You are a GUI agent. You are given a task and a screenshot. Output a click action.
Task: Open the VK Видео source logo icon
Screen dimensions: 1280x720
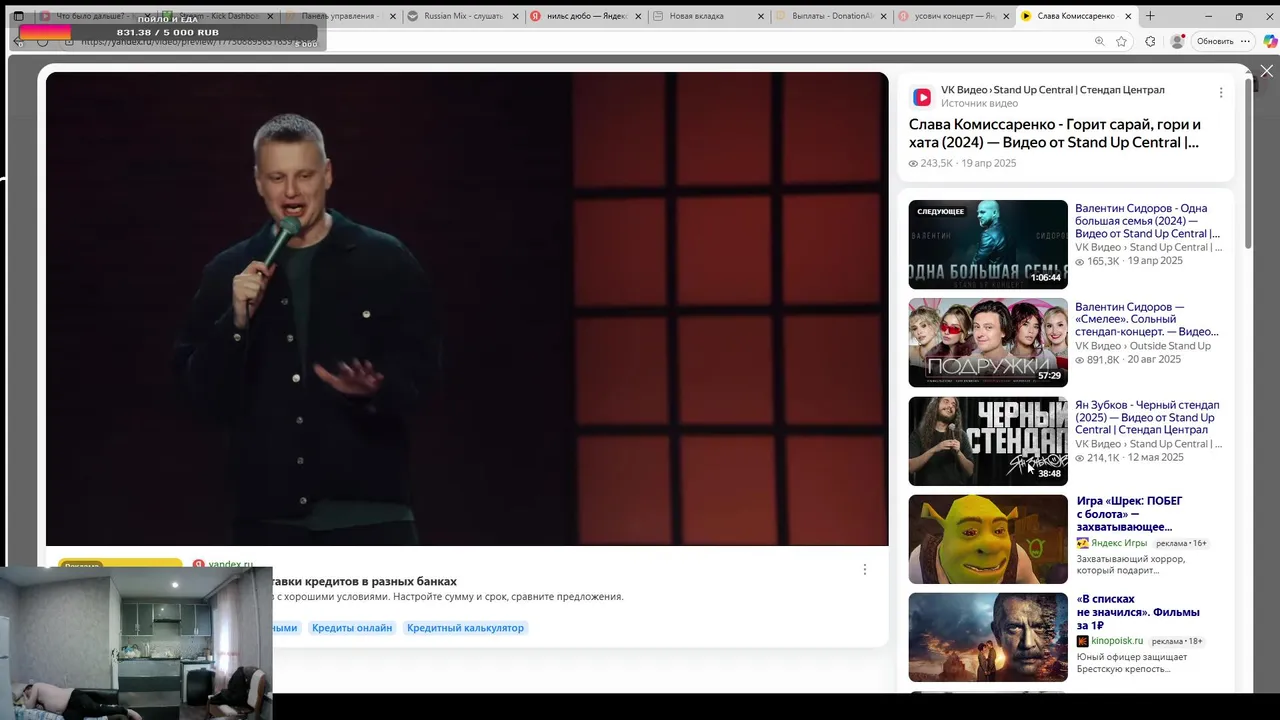tap(922, 97)
